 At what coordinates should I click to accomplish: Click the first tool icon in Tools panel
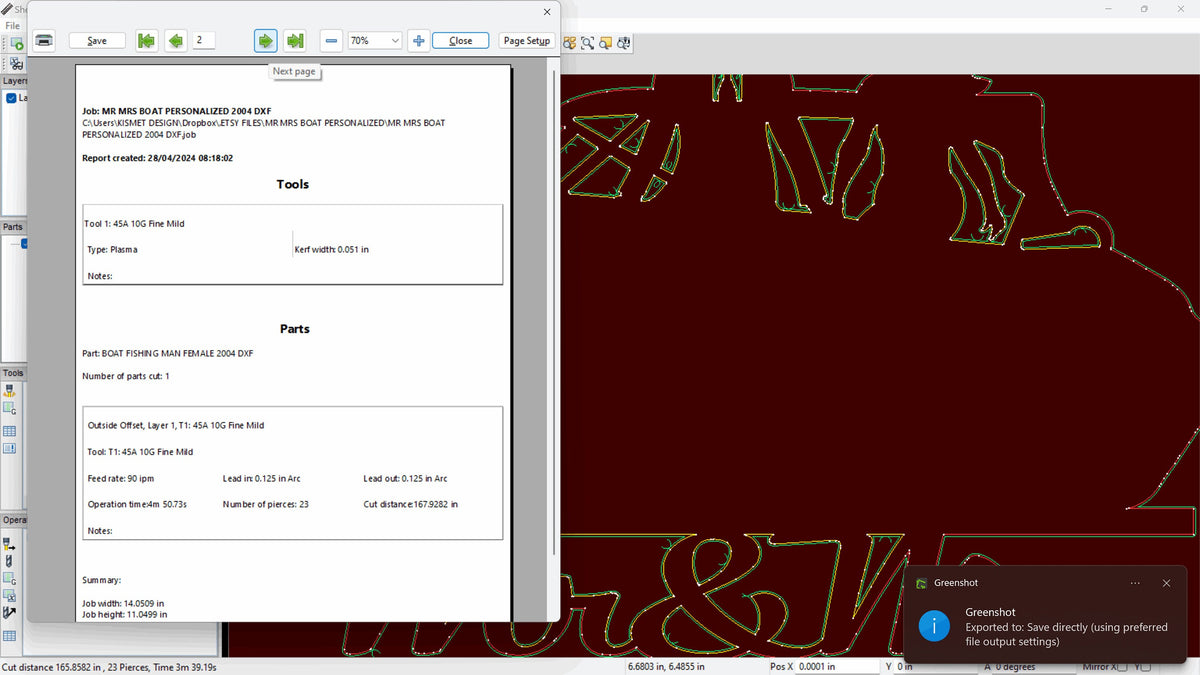click(10, 391)
